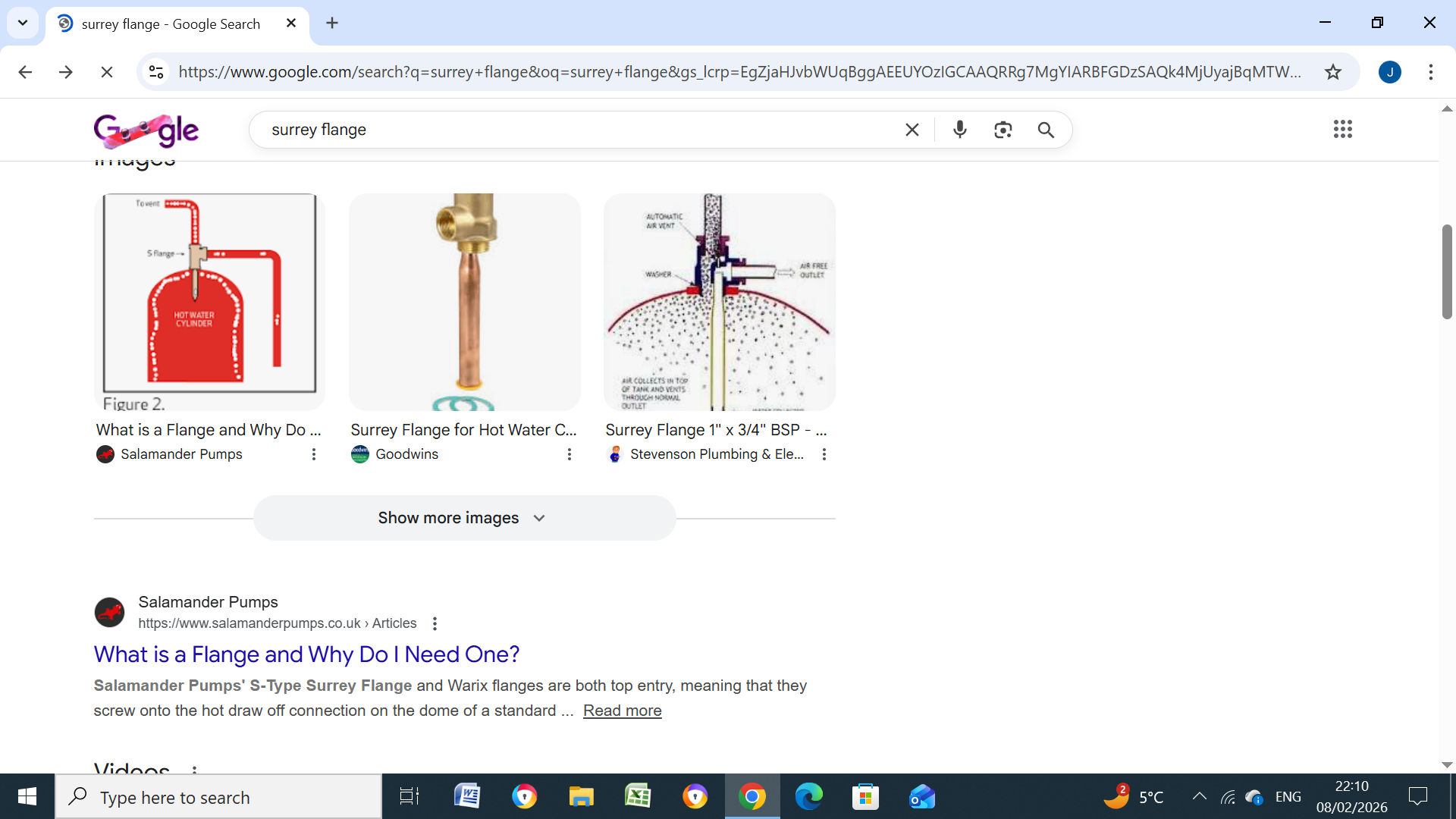The width and height of the screenshot is (1456, 819).
Task: Open site information icon in address bar
Action: pos(156,72)
